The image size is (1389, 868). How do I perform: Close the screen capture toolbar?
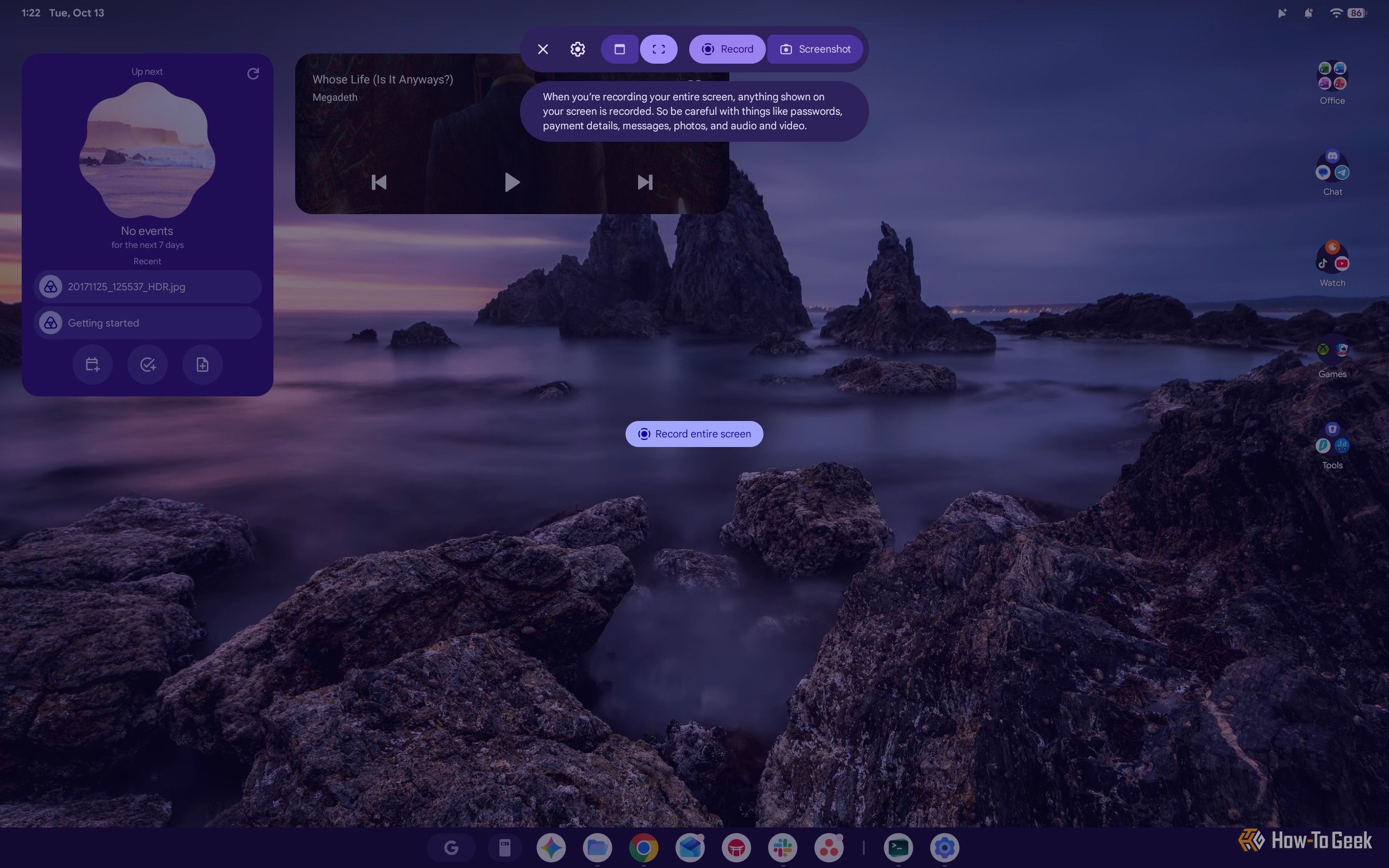click(x=543, y=49)
